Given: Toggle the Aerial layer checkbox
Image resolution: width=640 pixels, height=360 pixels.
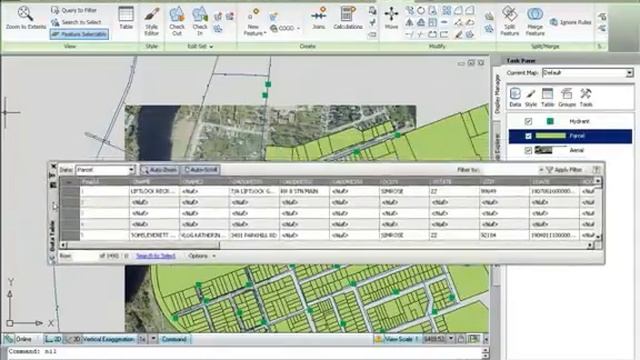Looking at the screenshot, I should (528, 151).
